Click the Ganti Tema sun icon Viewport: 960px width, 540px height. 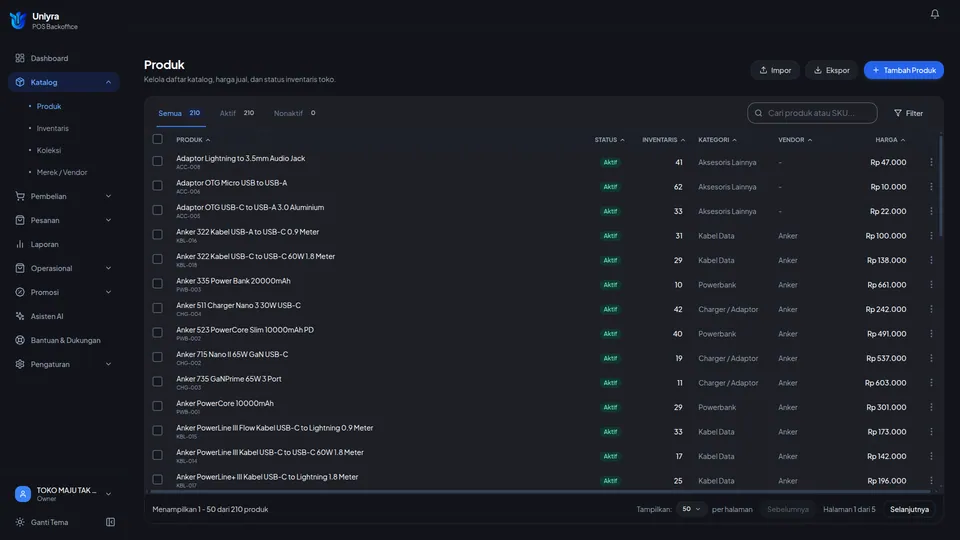coord(20,522)
